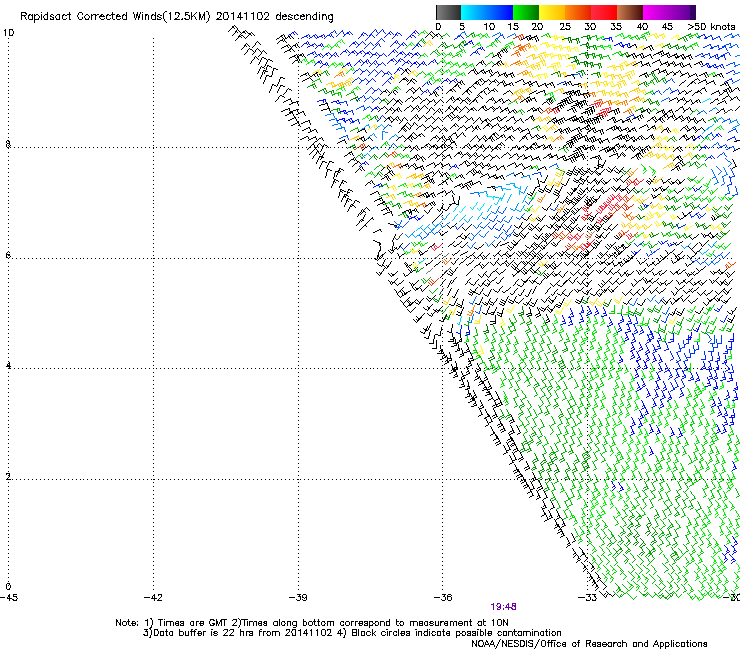
Task: Click the note 'Black circles indicate possible contamination'
Action: (456, 633)
